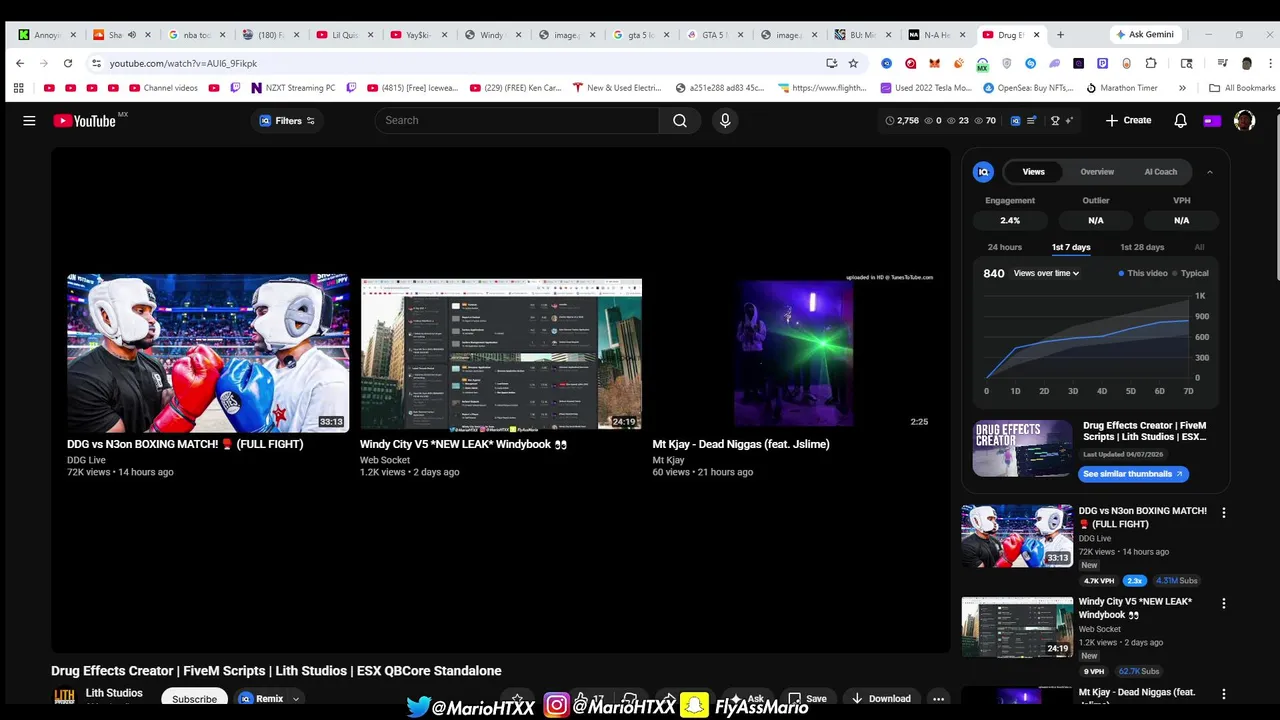Screen dimensions: 1280x720
Task: Select the 1st 28 days range
Action: [x=1142, y=247]
